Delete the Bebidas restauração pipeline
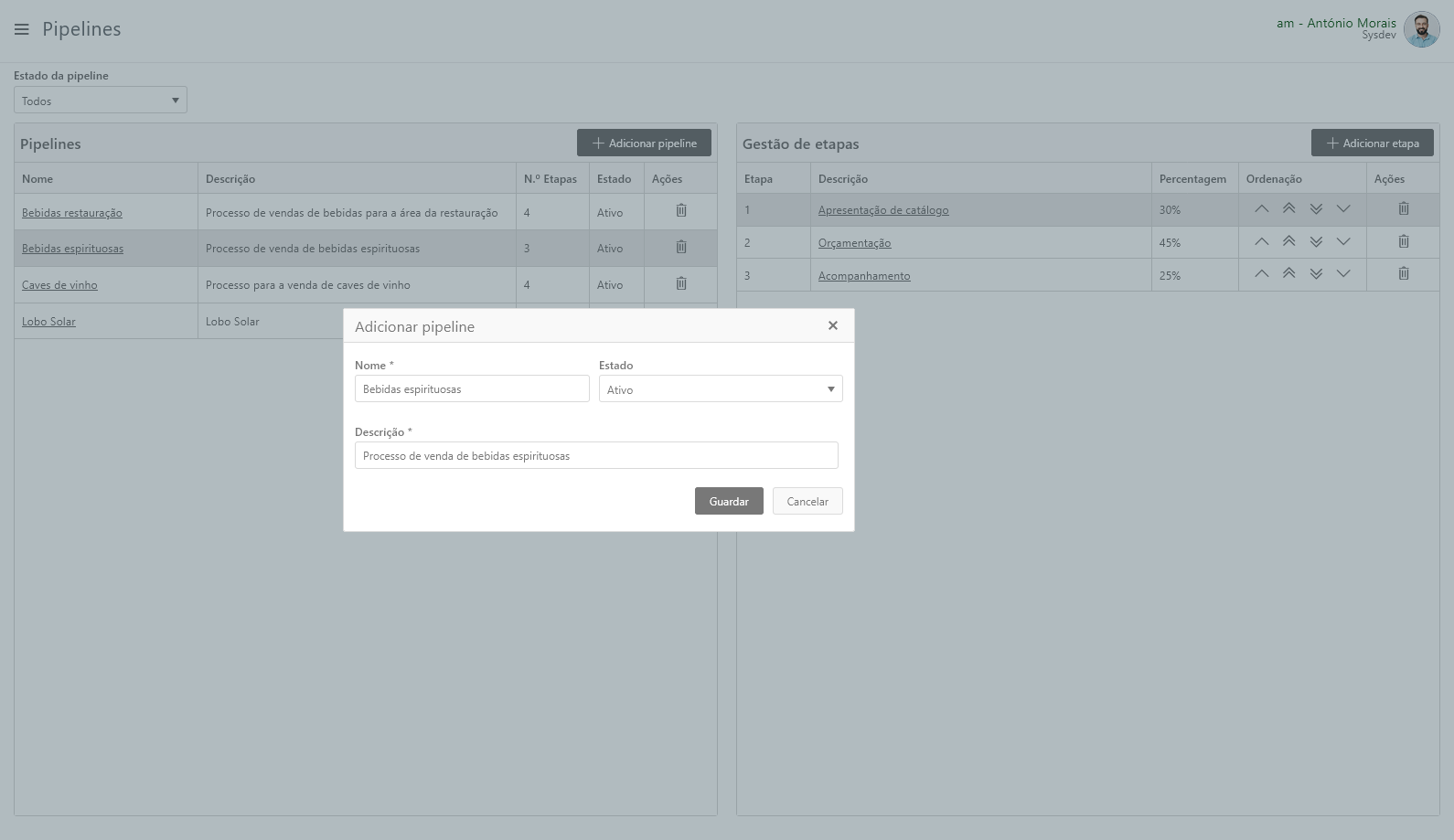 680,211
